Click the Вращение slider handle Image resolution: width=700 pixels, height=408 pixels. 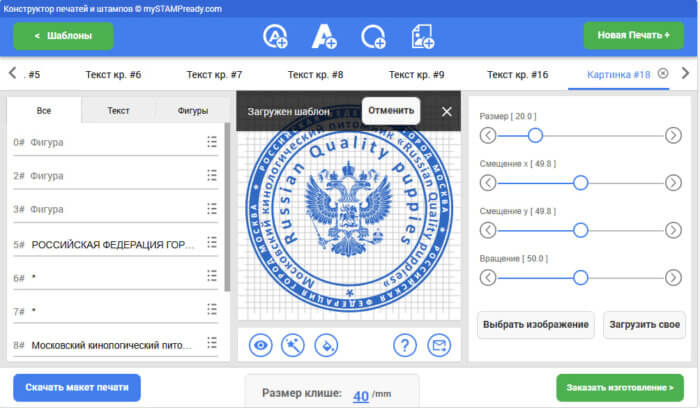click(580, 278)
